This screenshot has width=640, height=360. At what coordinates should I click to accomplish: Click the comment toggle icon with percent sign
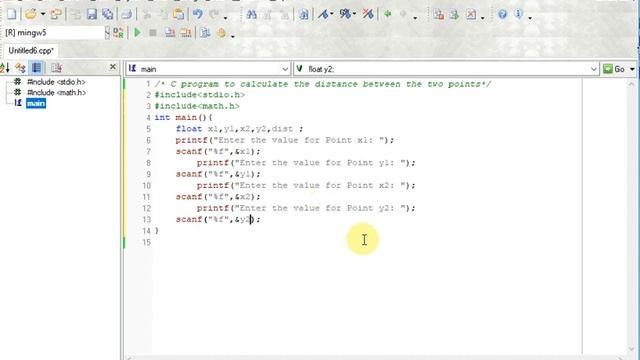click(345, 15)
